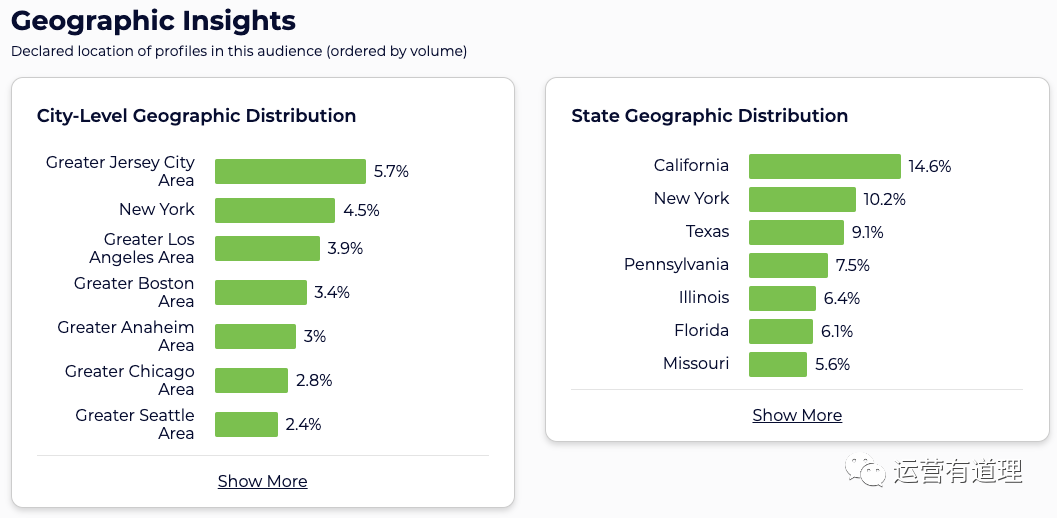
Task: Click the Illinois state bar
Action: (782, 298)
